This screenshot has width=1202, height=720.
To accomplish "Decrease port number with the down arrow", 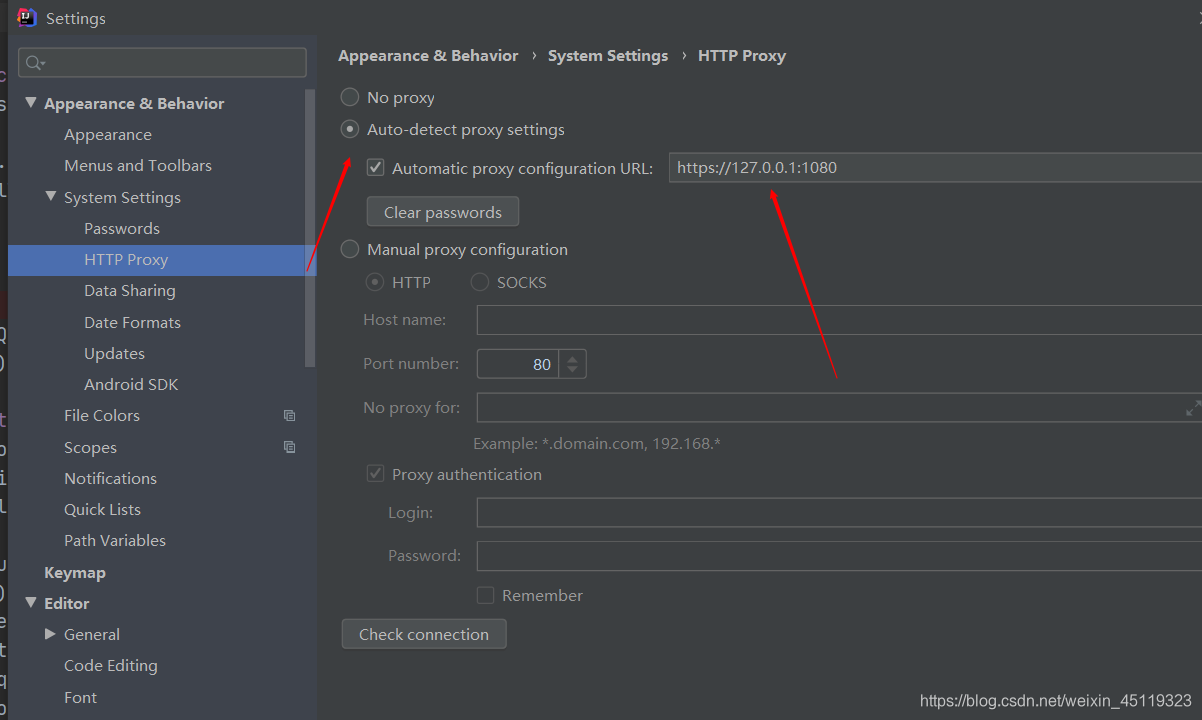I will 572,371.
